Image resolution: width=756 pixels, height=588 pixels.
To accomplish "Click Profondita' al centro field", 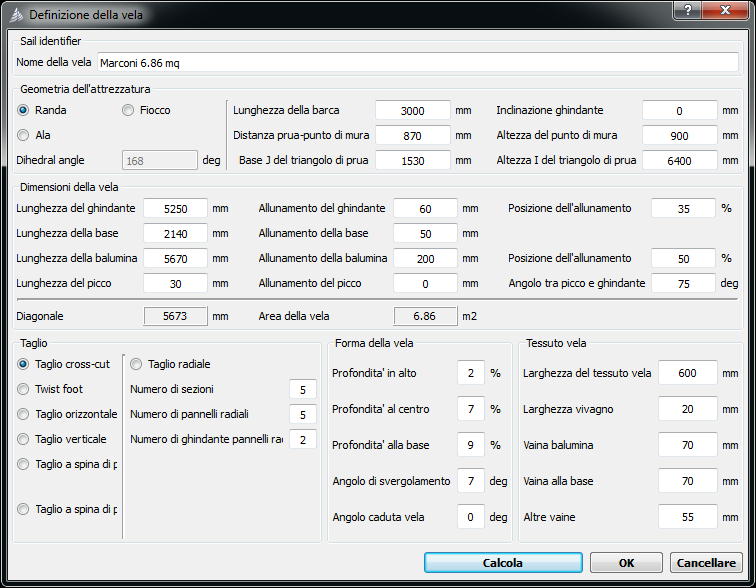I will (471, 409).
